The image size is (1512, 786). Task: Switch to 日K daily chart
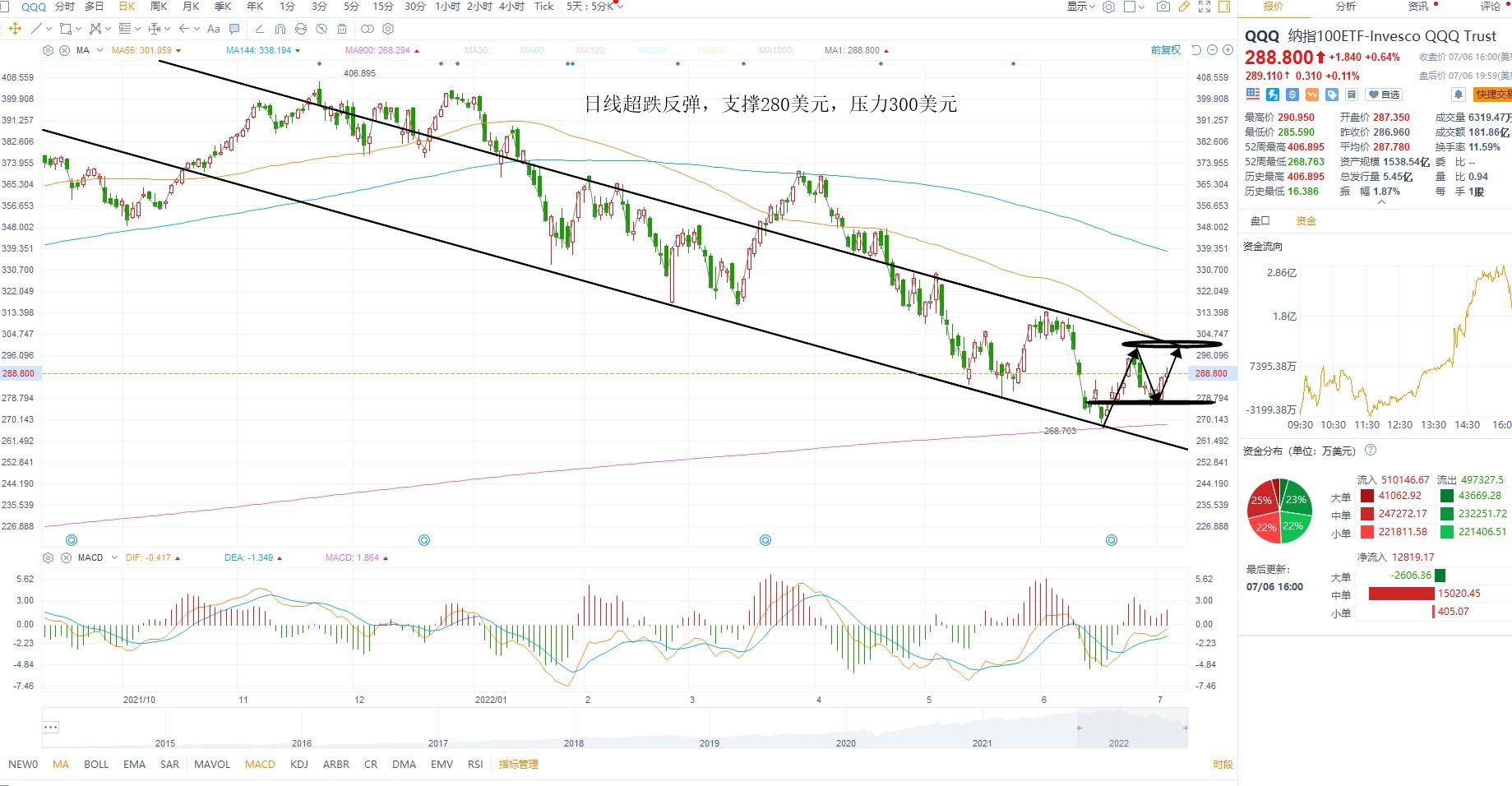(127, 7)
